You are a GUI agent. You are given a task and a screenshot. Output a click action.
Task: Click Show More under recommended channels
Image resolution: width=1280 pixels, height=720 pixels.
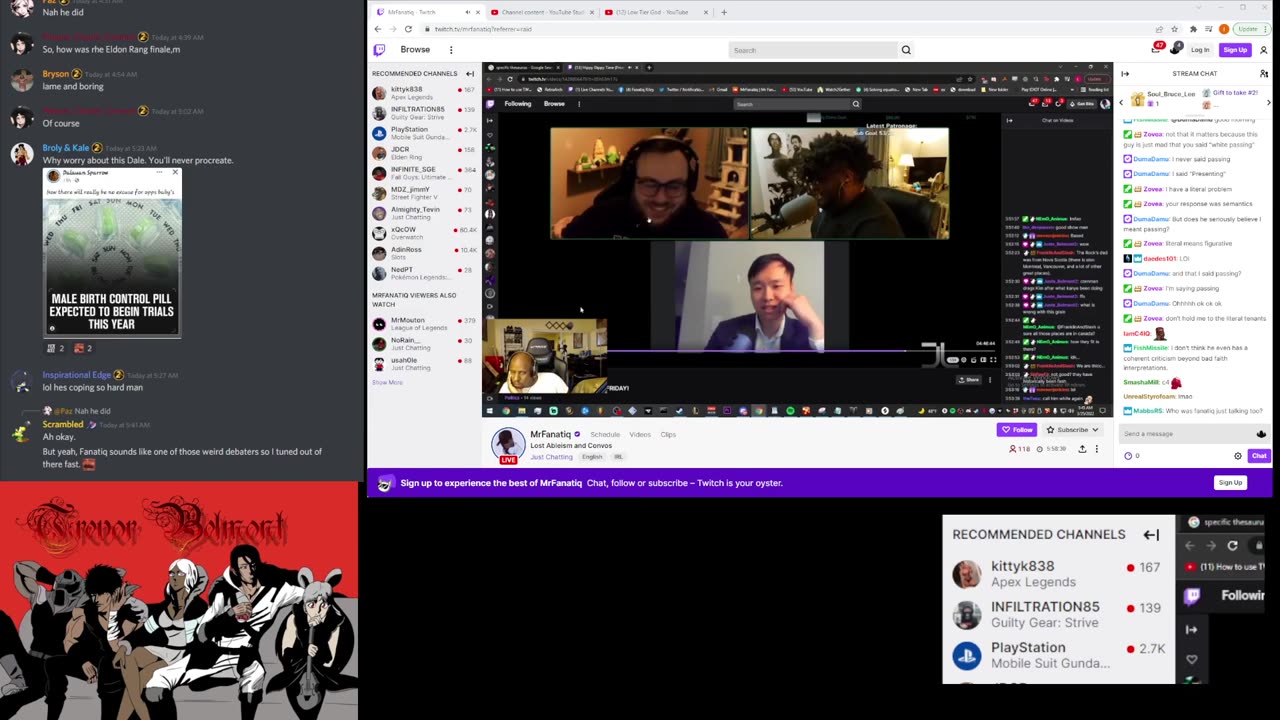click(387, 383)
